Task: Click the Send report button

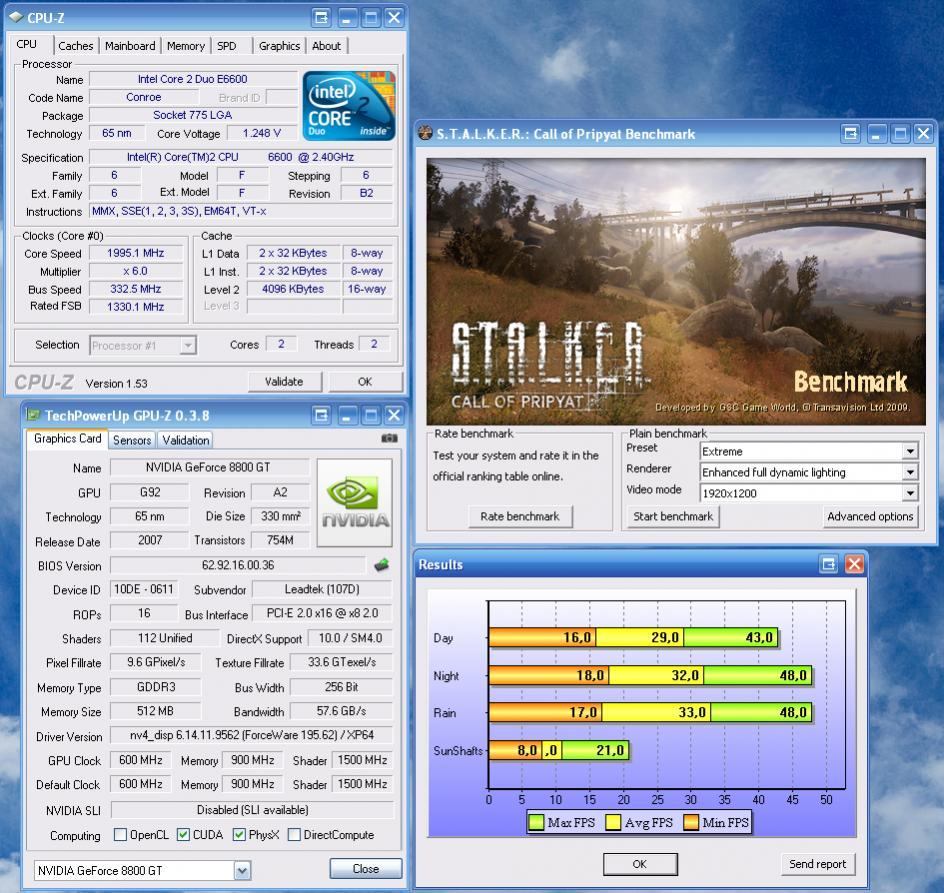Action: point(818,863)
